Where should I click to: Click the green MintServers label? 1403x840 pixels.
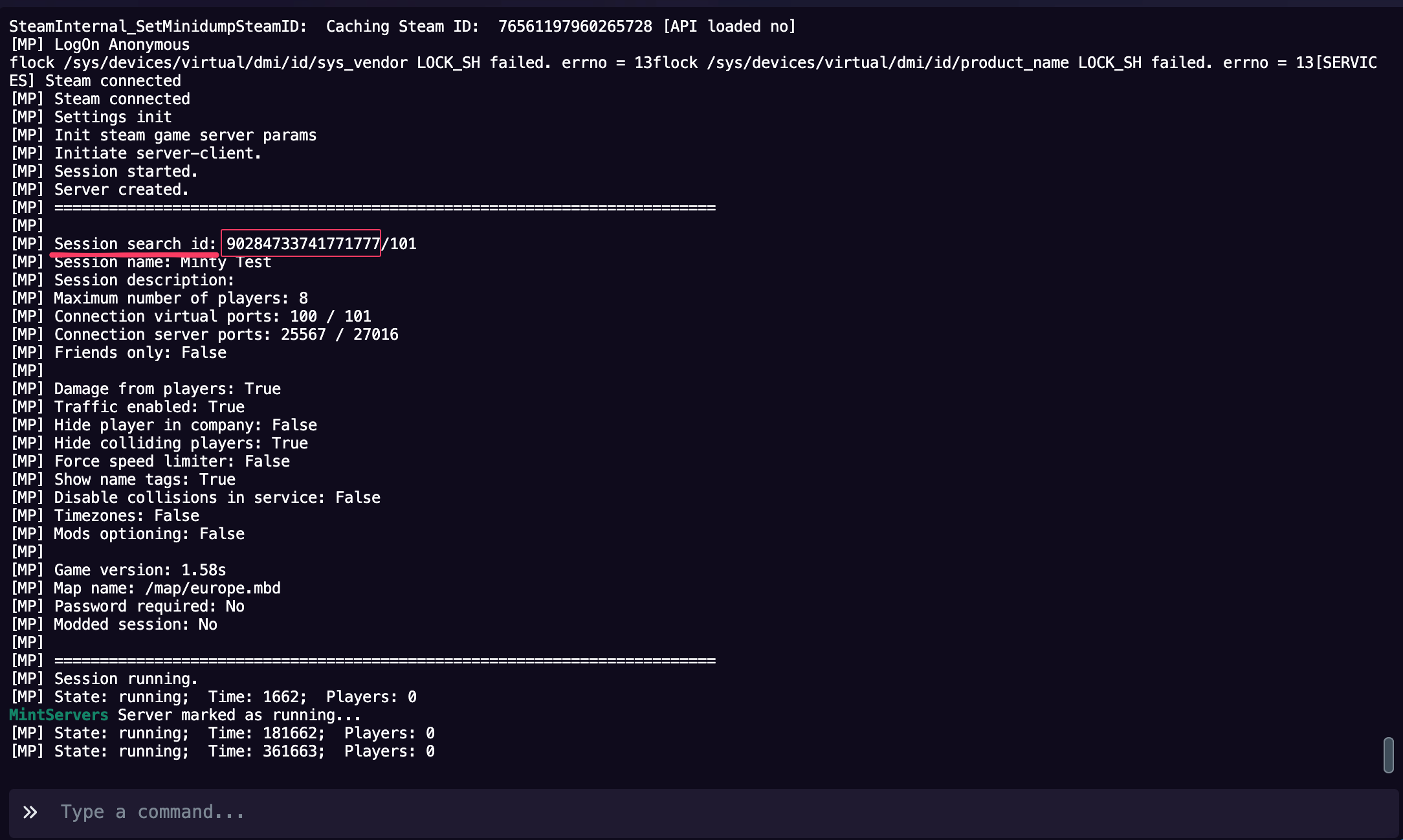(58, 715)
